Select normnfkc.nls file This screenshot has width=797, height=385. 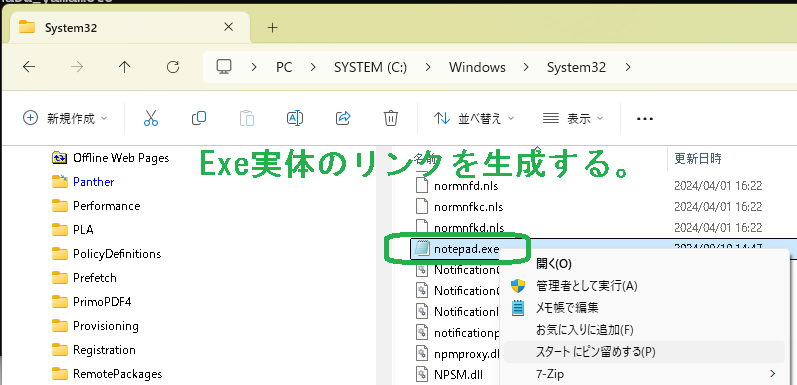[x=469, y=206]
